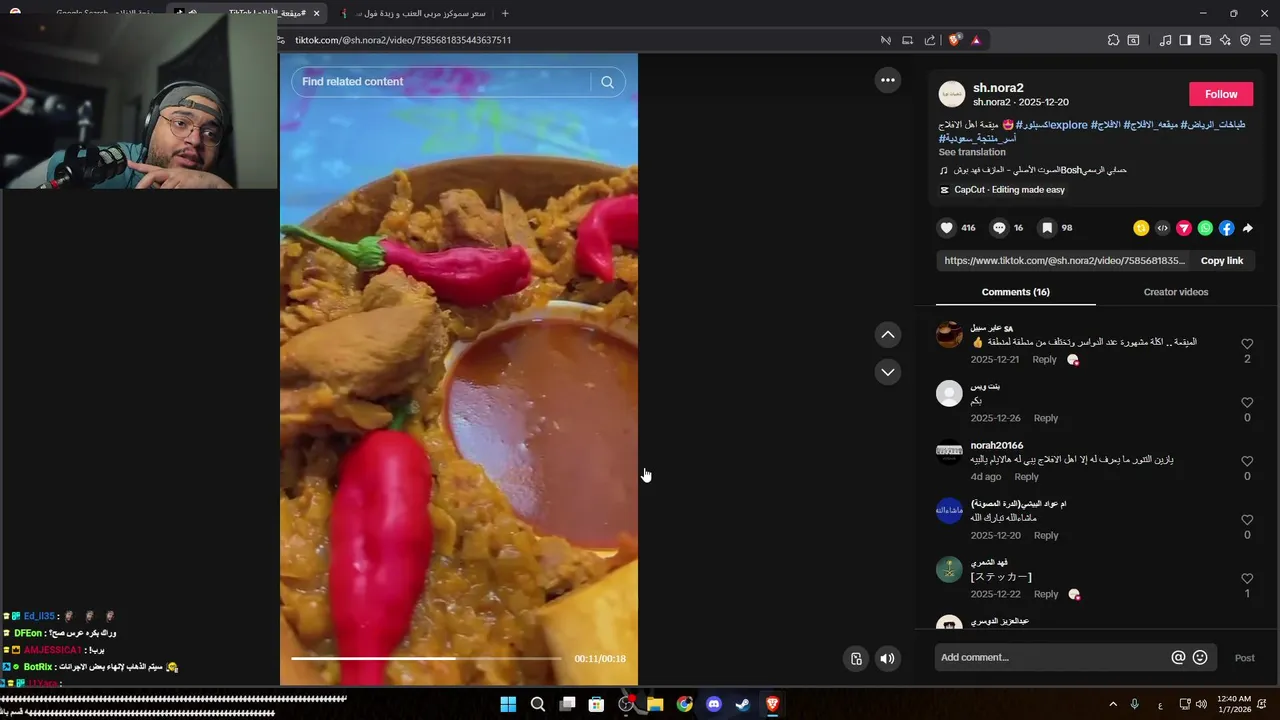Open the Windows Start menu
Viewport: 1280px width, 720px height.
coord(508,704)
